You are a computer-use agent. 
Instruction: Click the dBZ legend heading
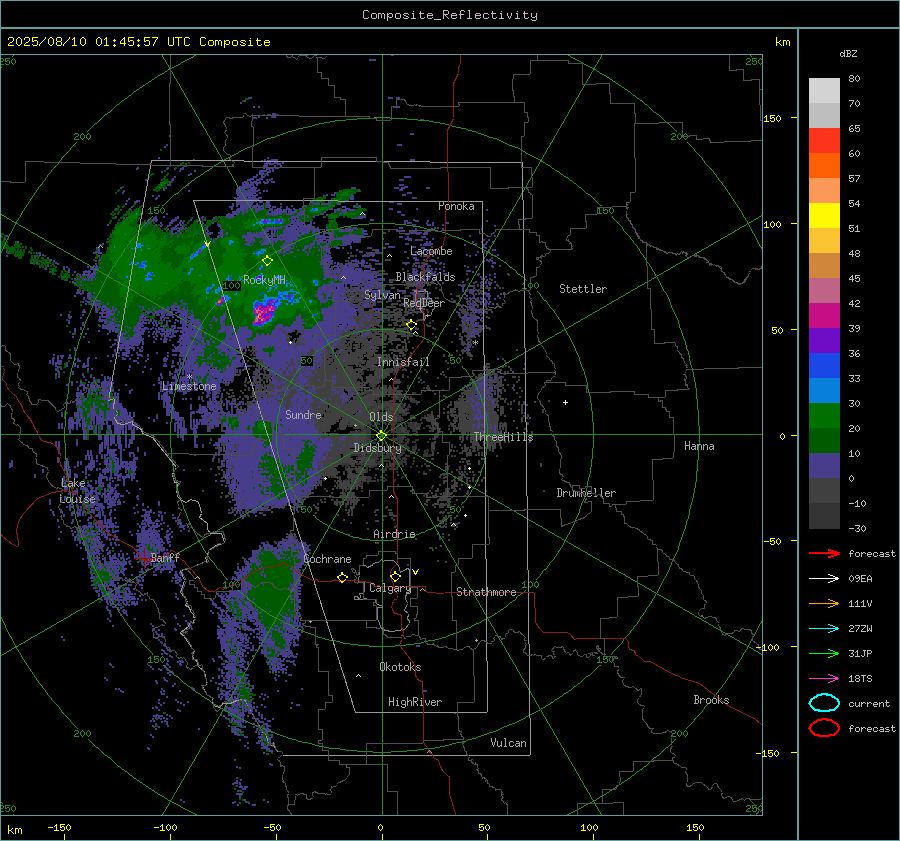point(848,53)
